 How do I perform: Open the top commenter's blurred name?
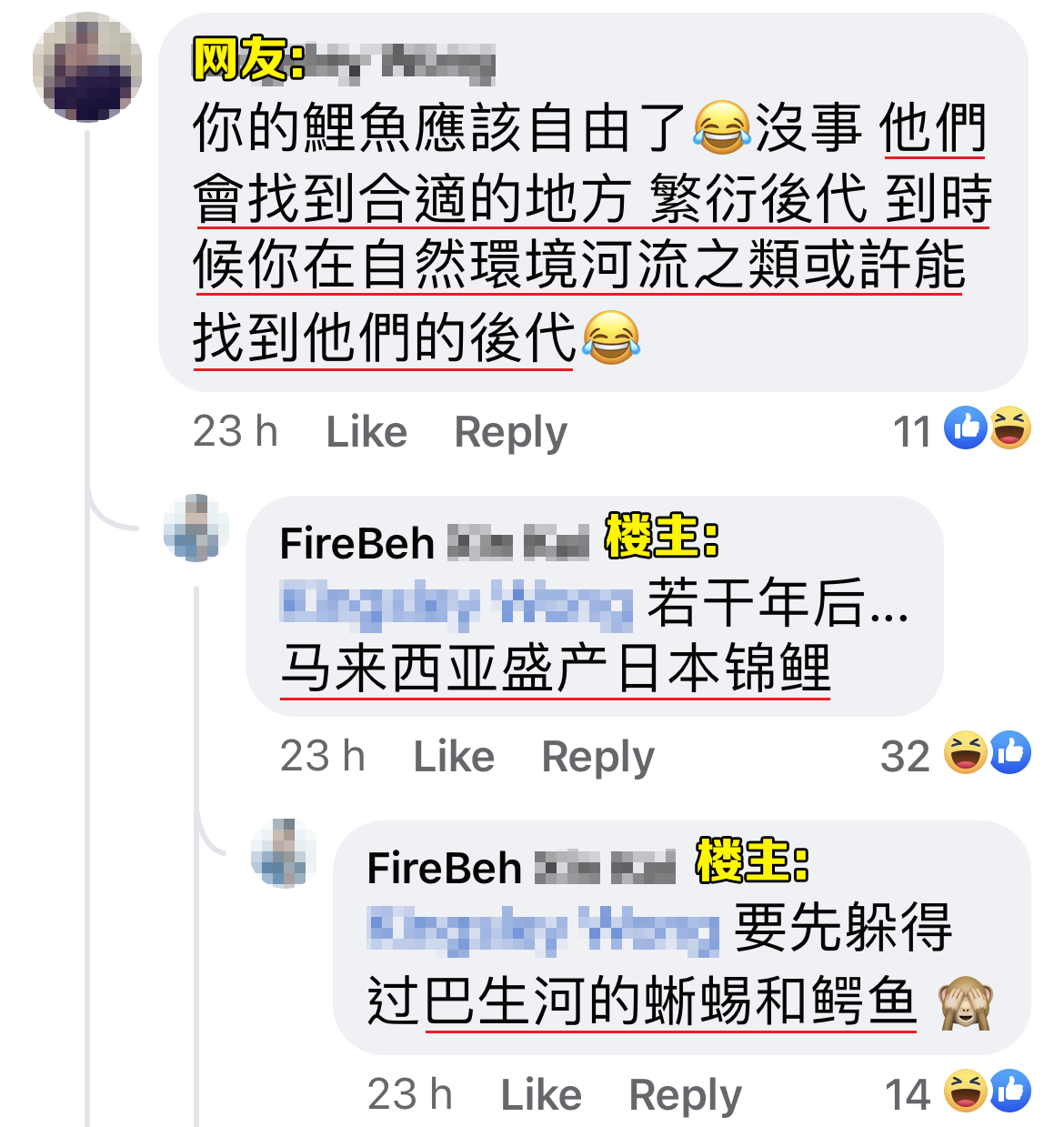tap(401, 62)
